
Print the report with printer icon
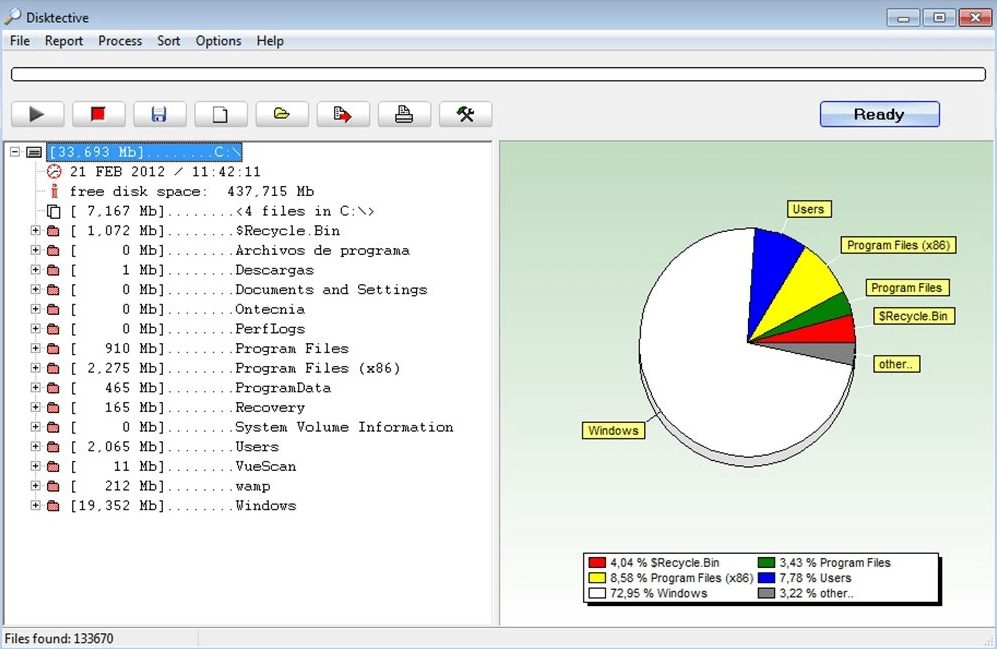pyautogui.click(x=404, y=114)
